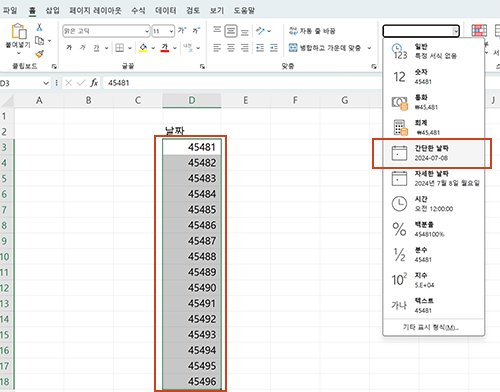
Task: Click the phonetic guide icon
Action: [188, 48]
